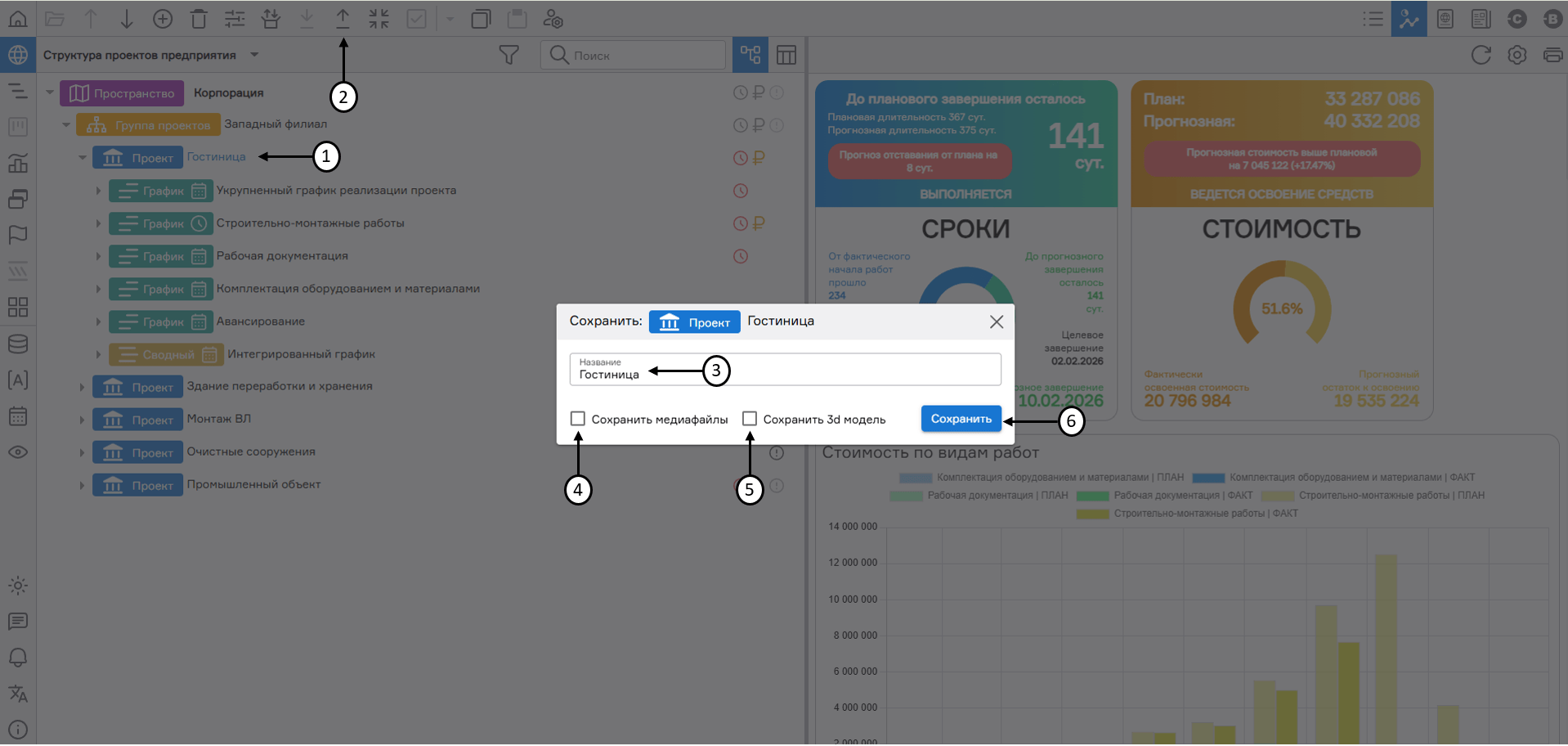The height and width of the screenshot is (746, 1568).
Task: Click the collapse-all arrows icon in toolbar
Action: (379, 18)
